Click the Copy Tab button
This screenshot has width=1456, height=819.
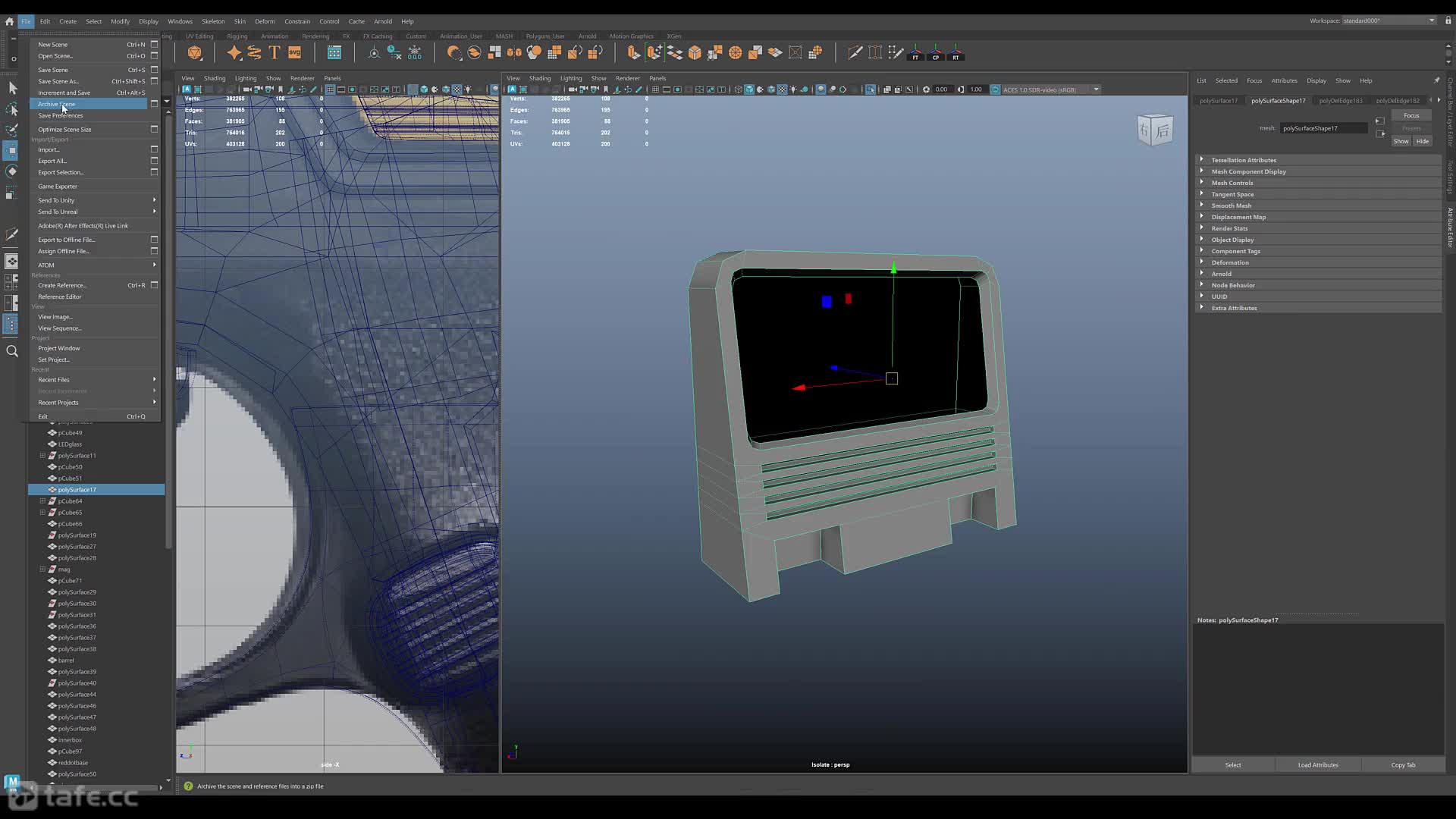pyautogui.click(x=1403, y=764)
